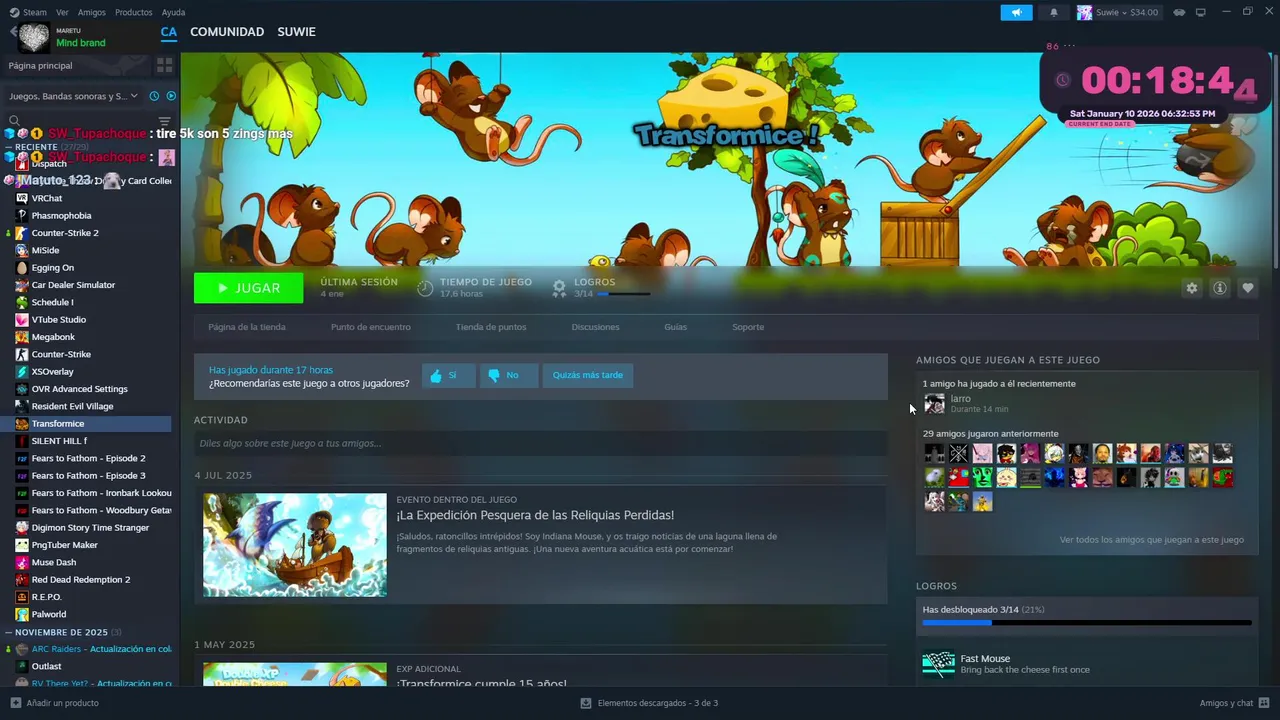Select Fears to Fathom - Episode 2

(x=88, y=458)
